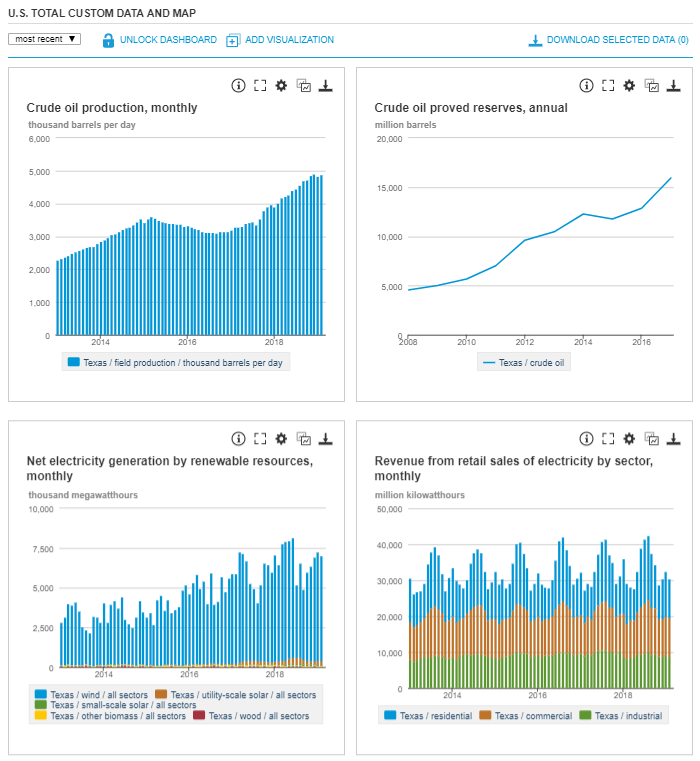Viewport: 700px width, 761px height.
Task: Toggle Texas / crude oil legend line
Action: click(x=489, y=363)
